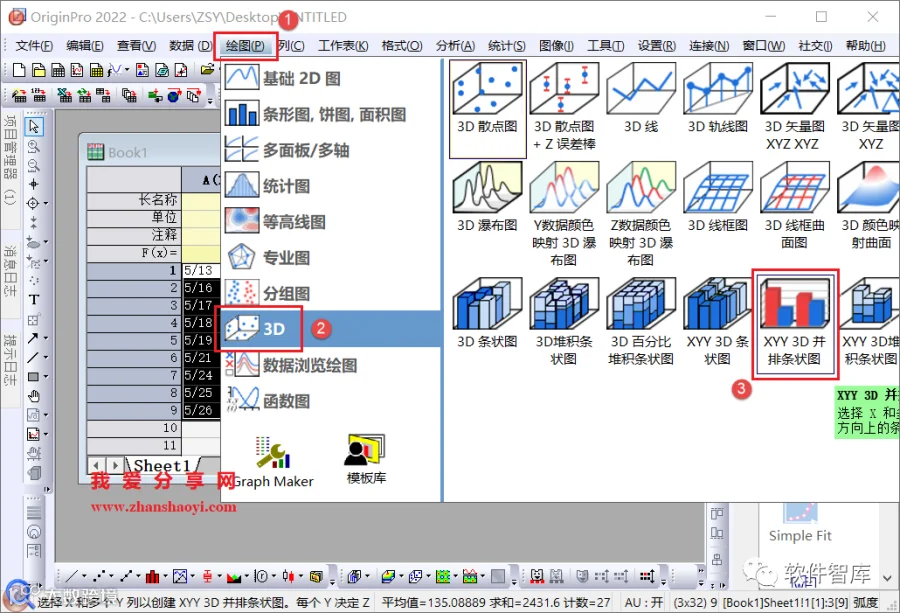Click the line plot button in bottom toolbar
This screenshot has height=613, width=900.
click(72, 576)
